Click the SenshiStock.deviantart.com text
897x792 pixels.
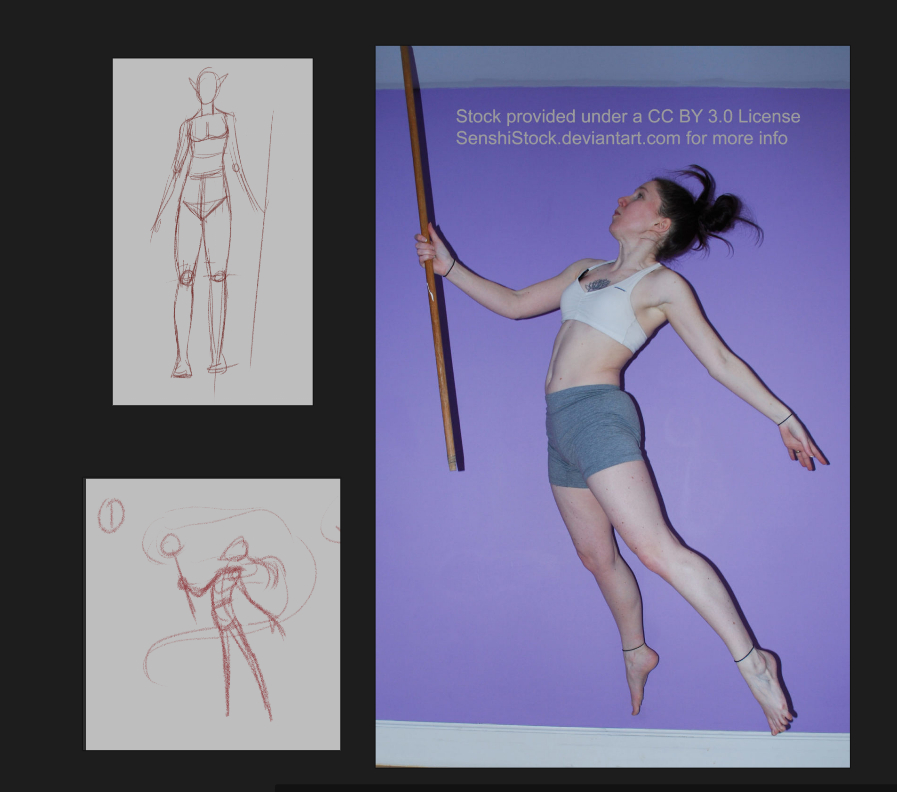[621, 138]
